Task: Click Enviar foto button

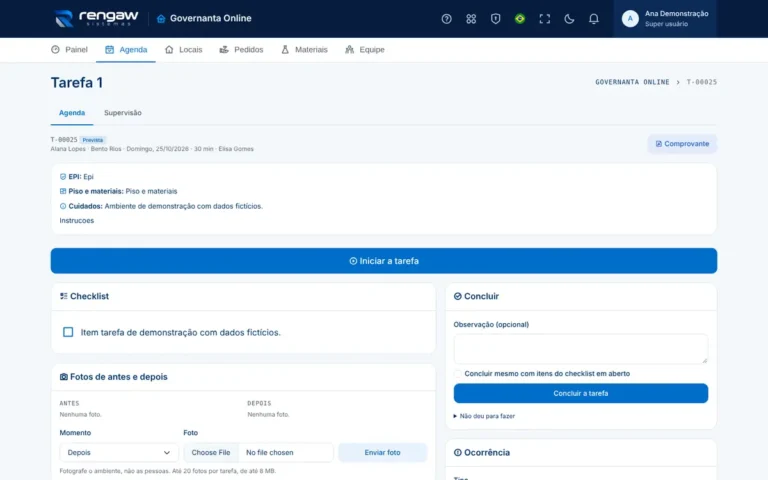Action: 382,453
